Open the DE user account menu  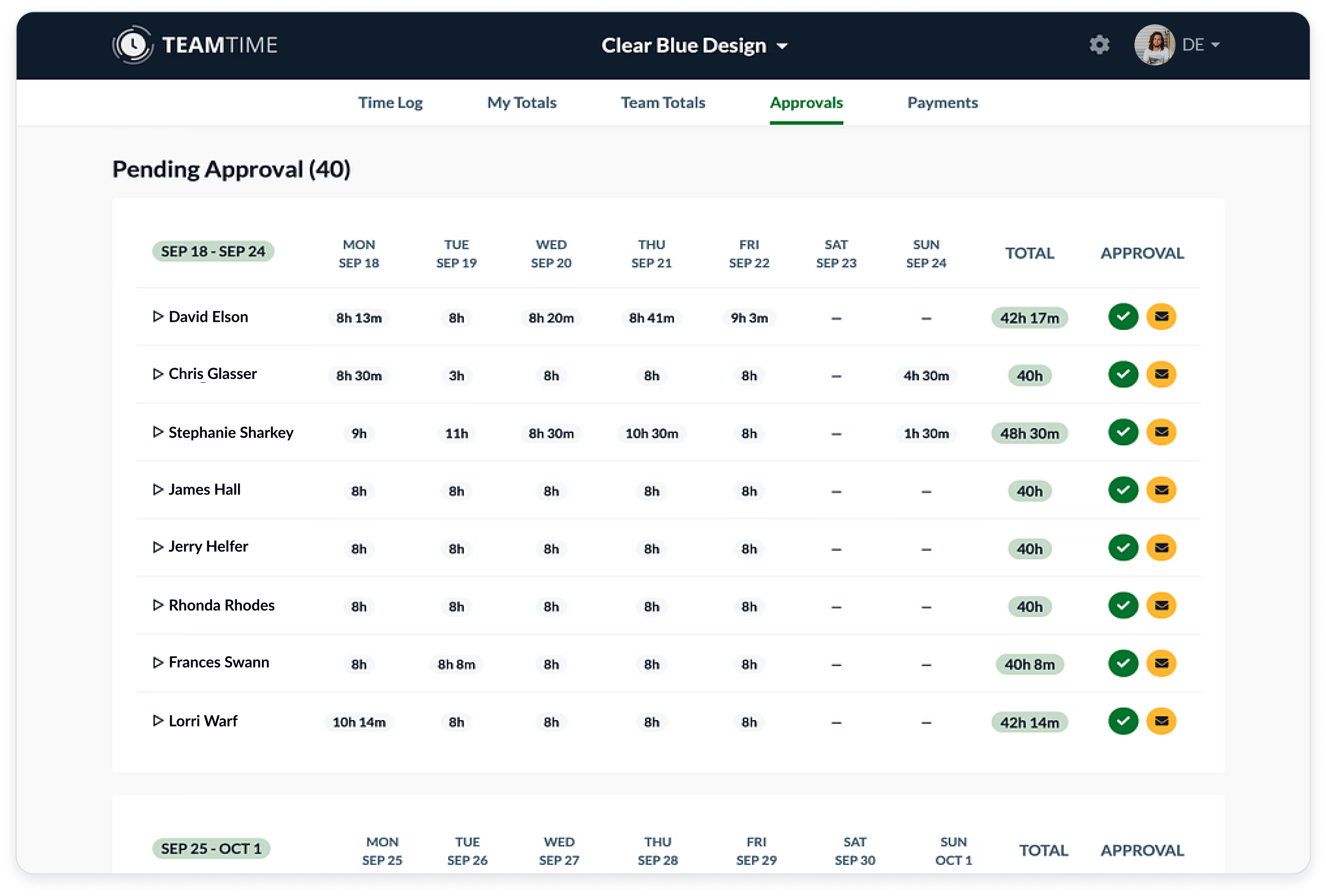[x=1201, y=44]
